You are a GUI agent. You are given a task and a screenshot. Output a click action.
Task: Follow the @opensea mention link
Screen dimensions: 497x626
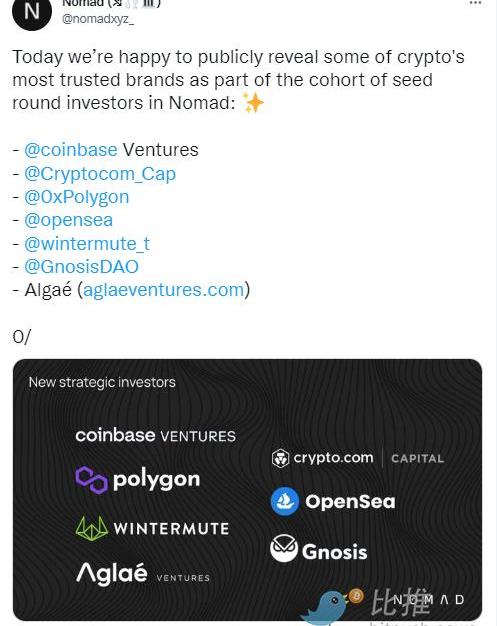tap(68, 220)
